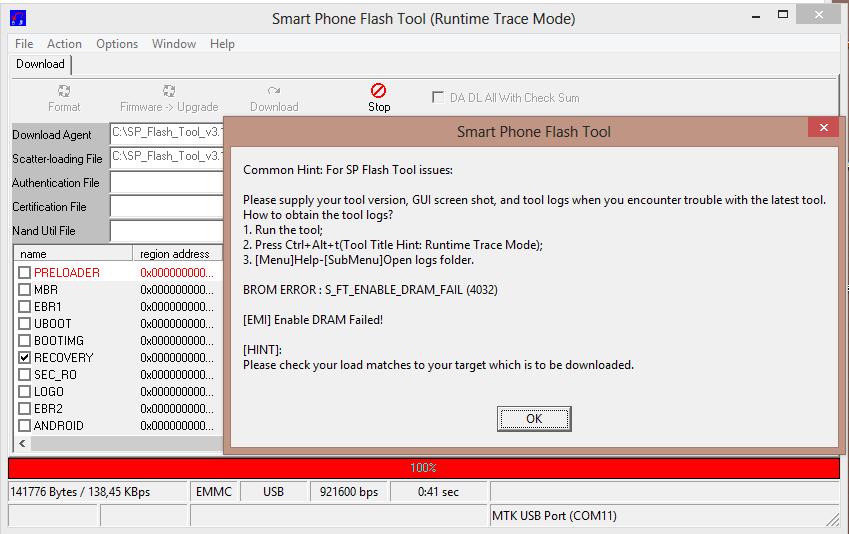Open the Window menu
Image resolution: width=849 pixels, height=534 pixels.
pyautogui.click(x=174, y=44)
